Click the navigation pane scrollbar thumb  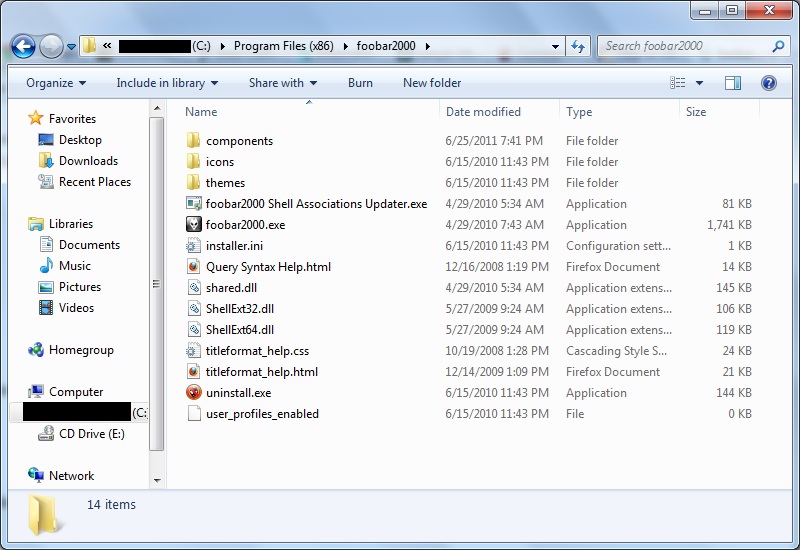tap(157, 284)
